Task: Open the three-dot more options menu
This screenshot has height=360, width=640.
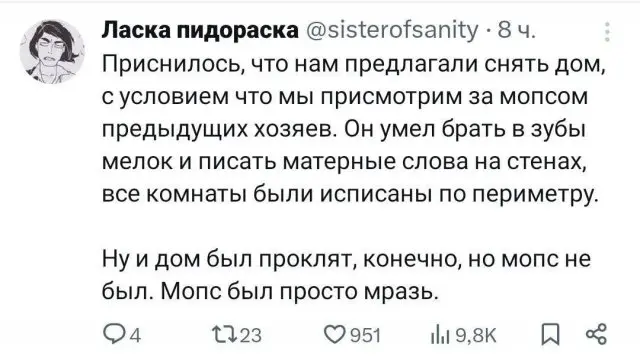Action: 607,32
